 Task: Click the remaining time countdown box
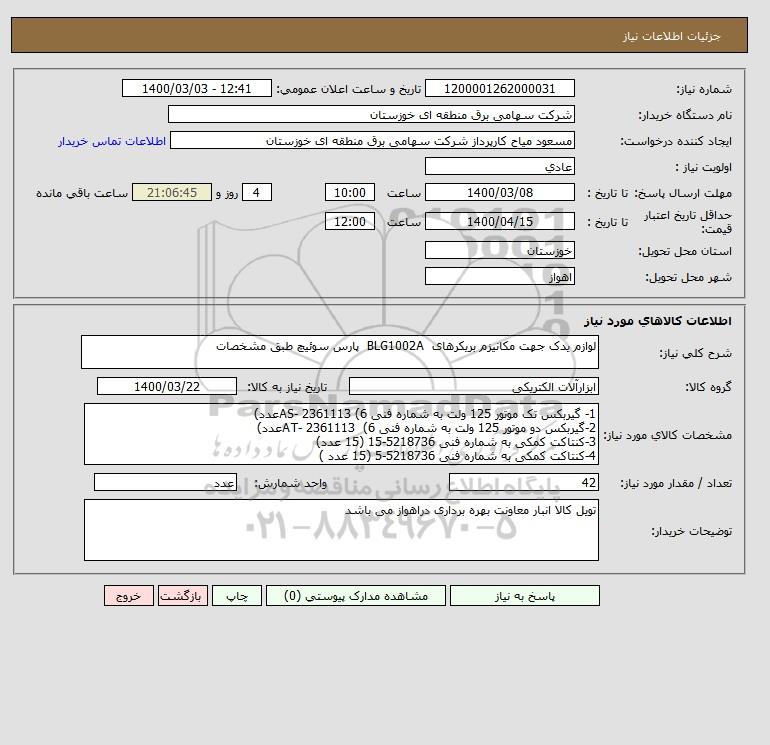[x=172, y=193]
